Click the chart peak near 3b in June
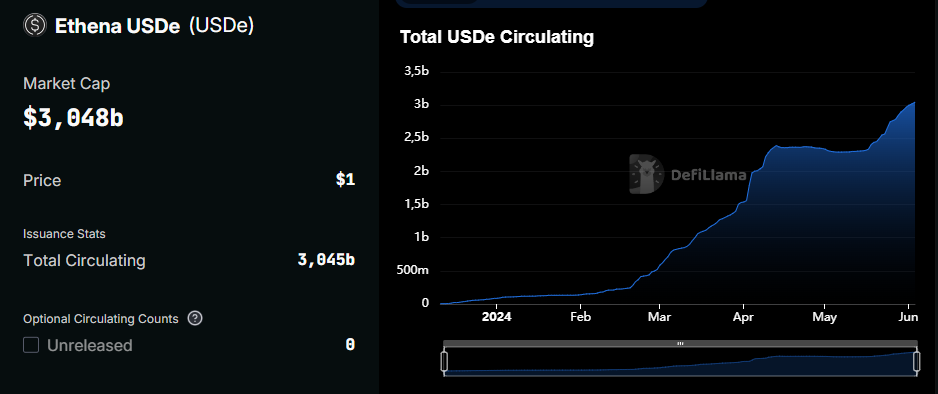This screenshot has width=938, height=394. tap(913, 103)
